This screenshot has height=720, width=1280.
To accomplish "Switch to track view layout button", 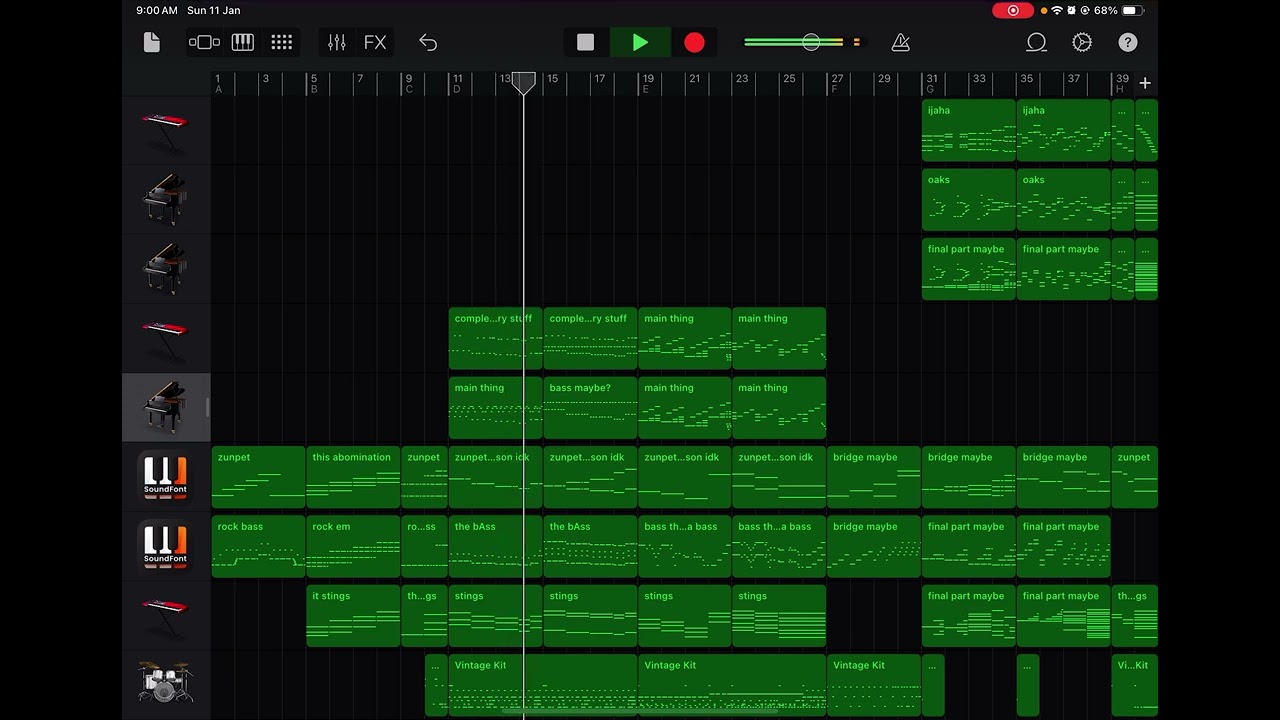I will 204,42.
